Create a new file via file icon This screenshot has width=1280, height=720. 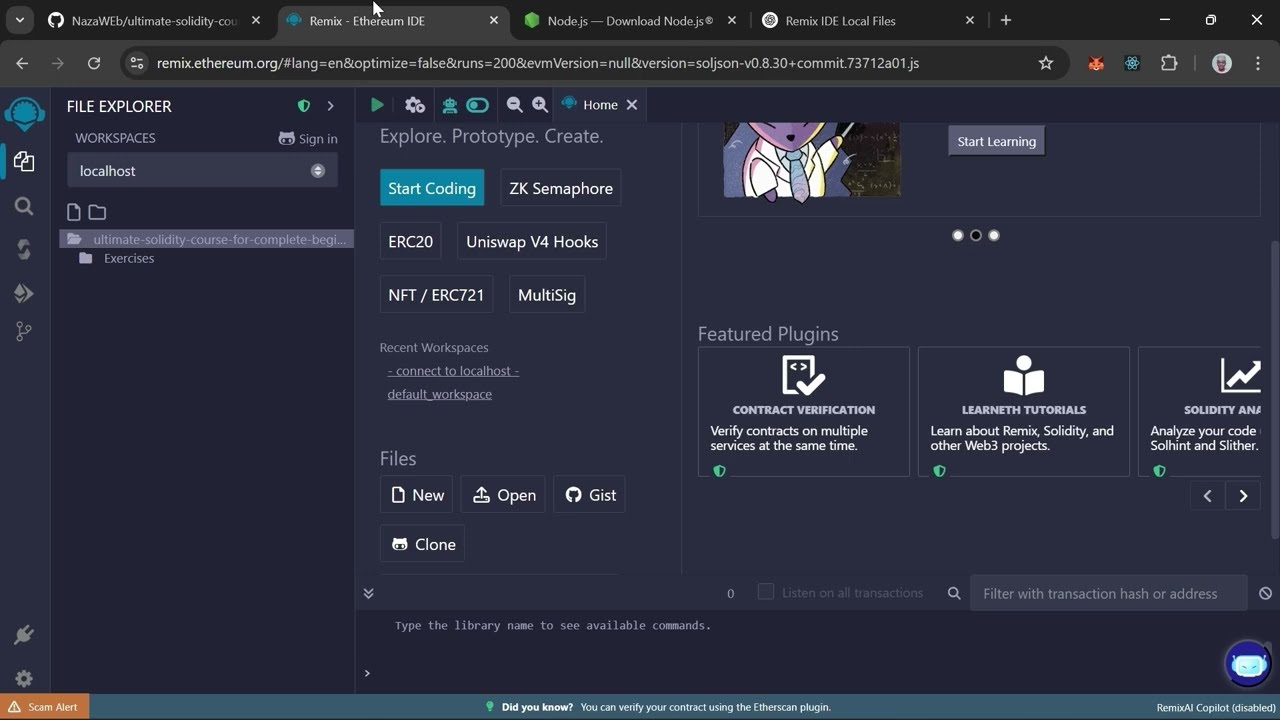73,212
